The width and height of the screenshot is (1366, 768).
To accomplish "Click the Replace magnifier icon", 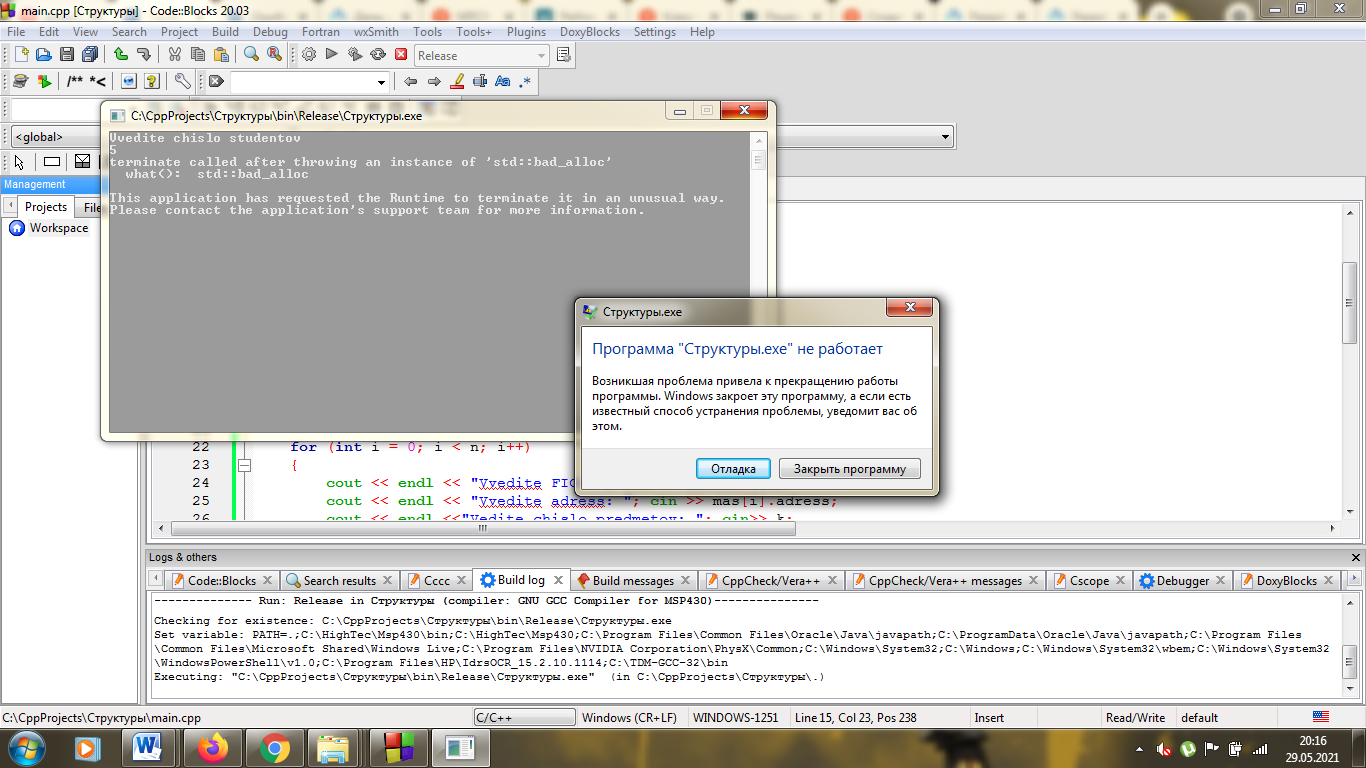I will [274, 55].
